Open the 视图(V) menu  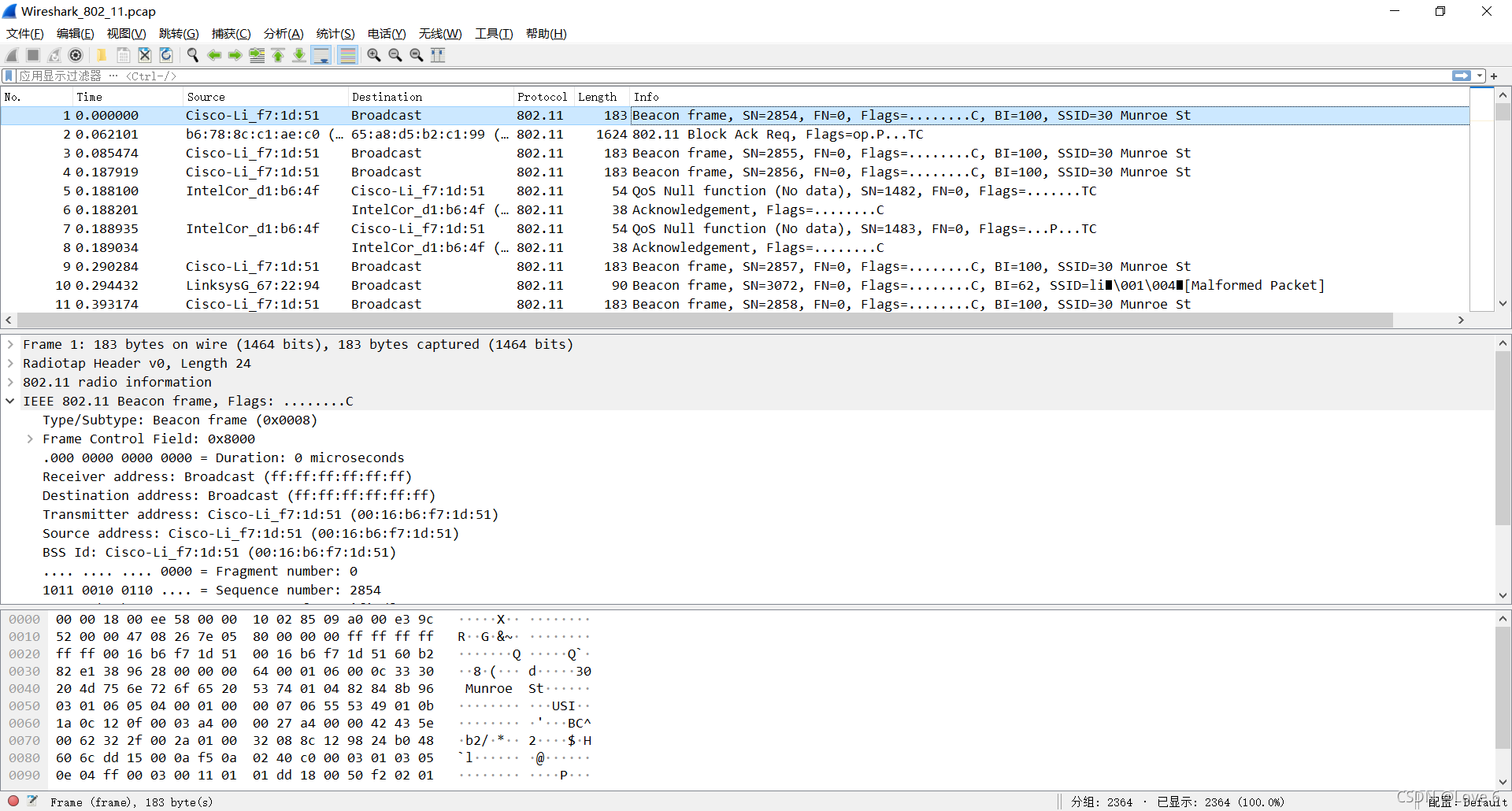click(127, 33)
